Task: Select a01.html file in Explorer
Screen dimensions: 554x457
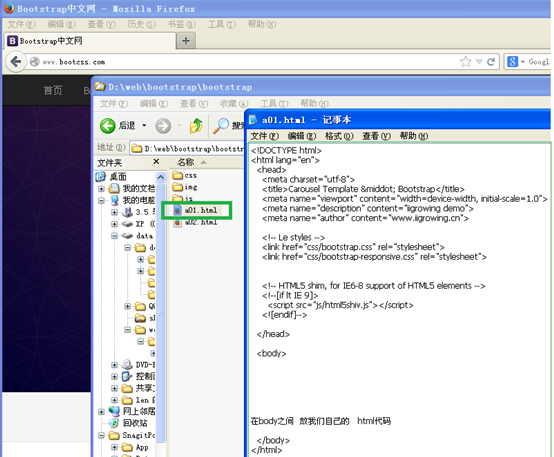Action: (x=195, y=210)
